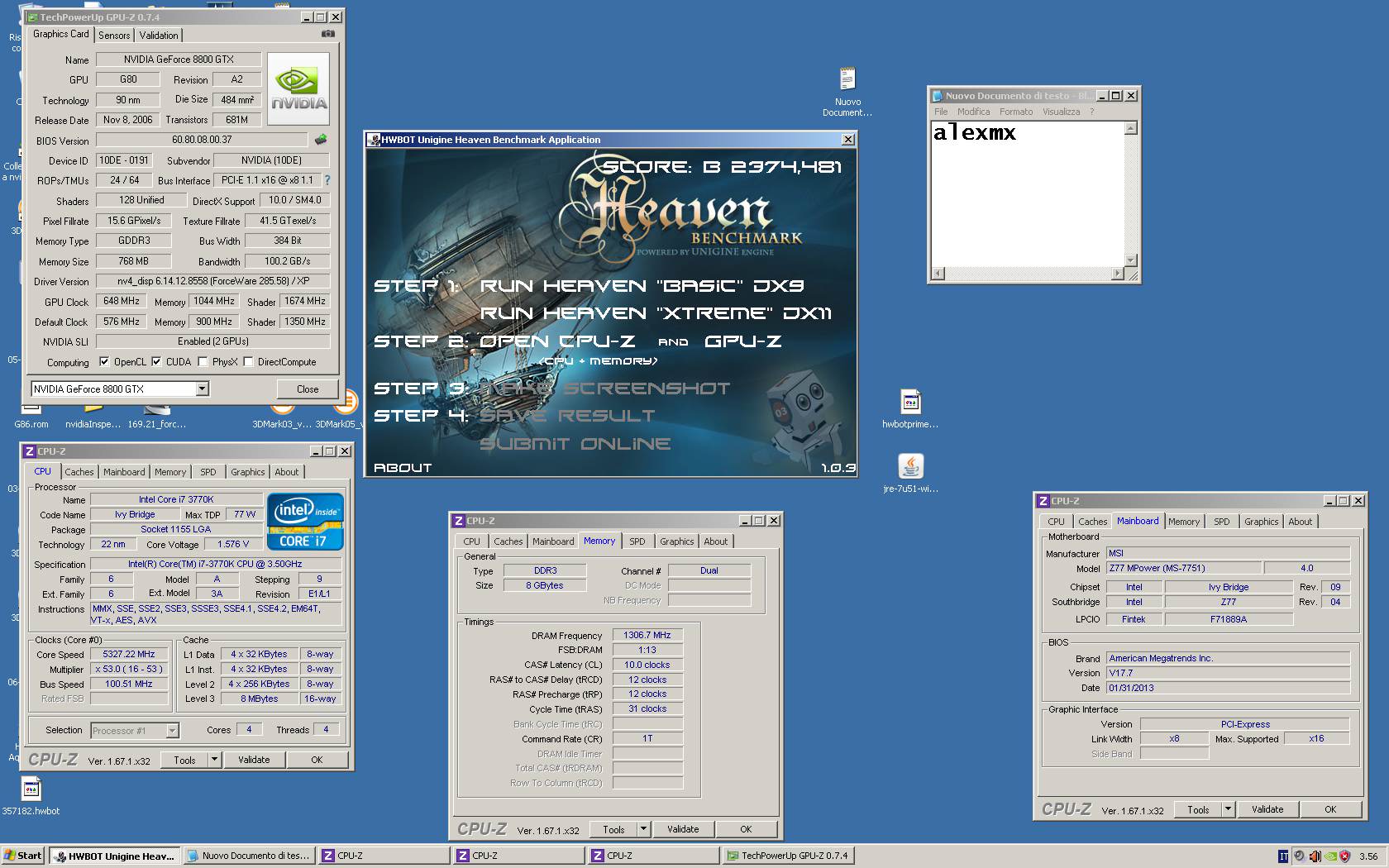
Task: Open the NVIDIA GeForce 8800 GTX dropdown
Action: (x=202, y=389)
